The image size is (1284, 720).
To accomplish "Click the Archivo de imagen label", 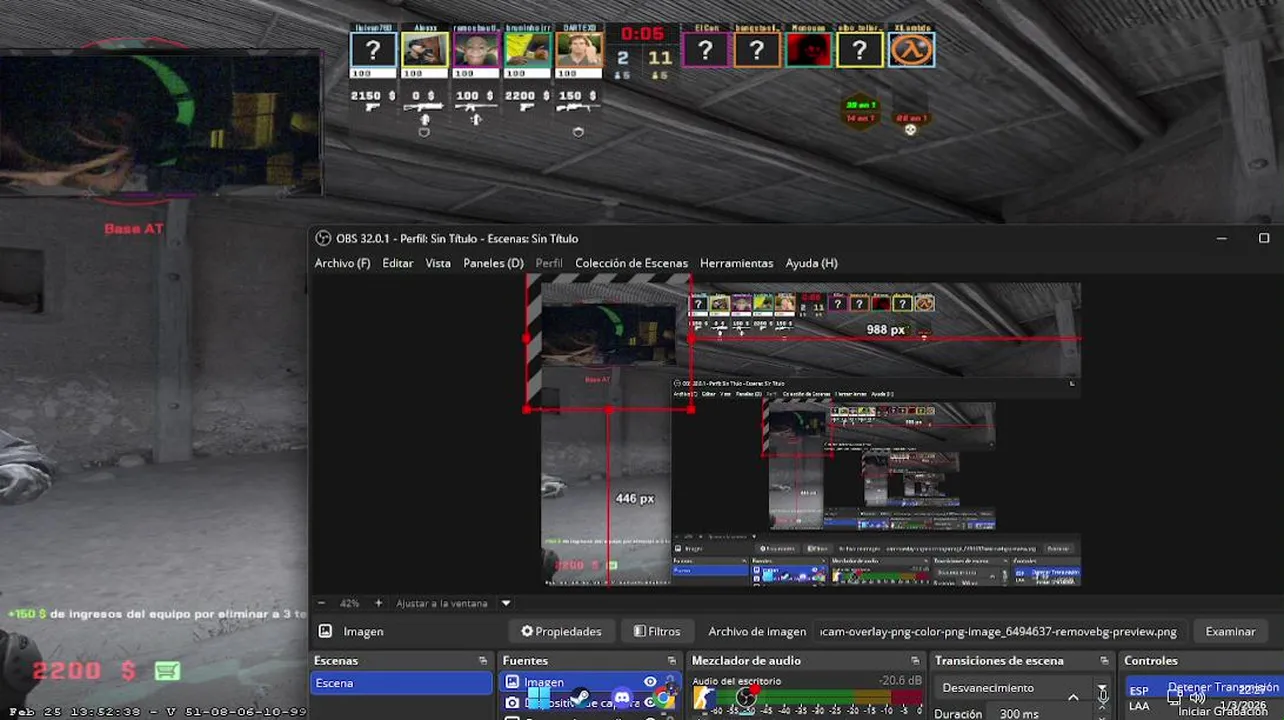I will tap(757, 631).
